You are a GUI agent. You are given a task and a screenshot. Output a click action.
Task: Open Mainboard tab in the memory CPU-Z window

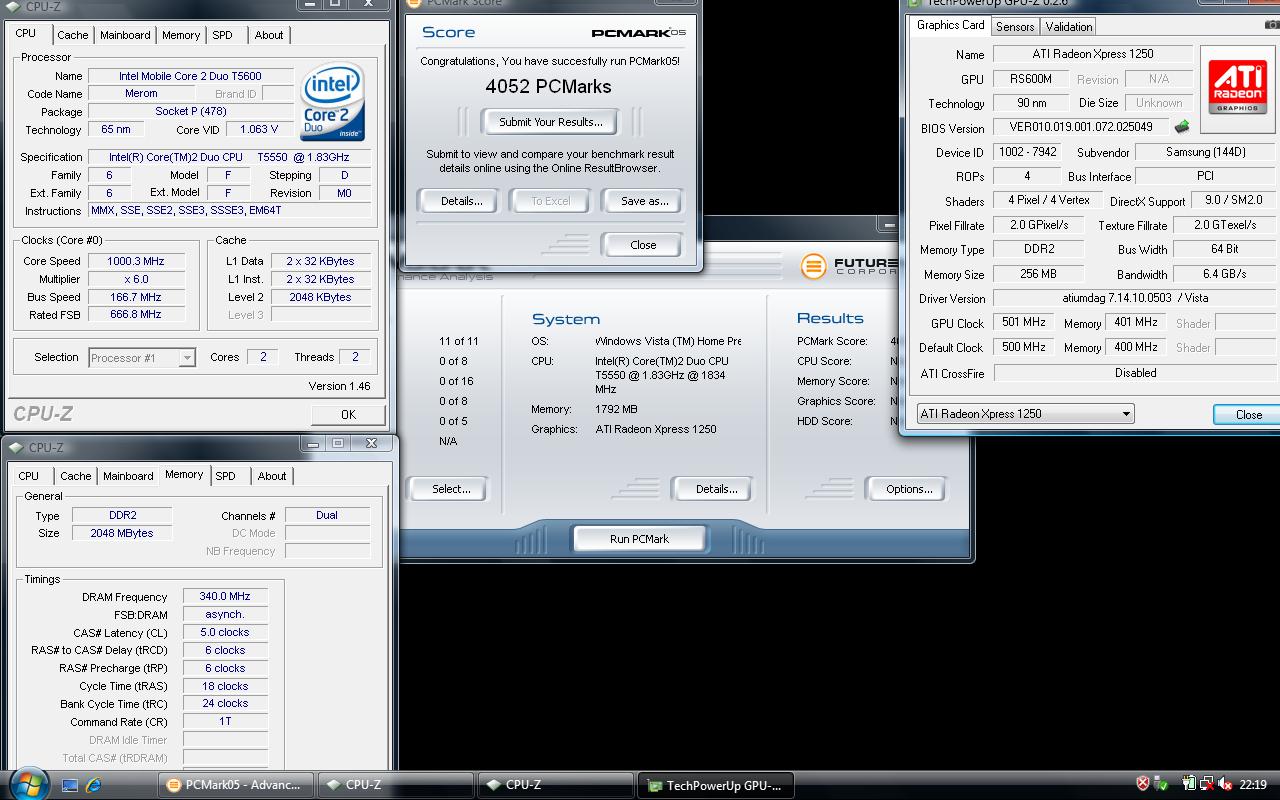(128, 476)
